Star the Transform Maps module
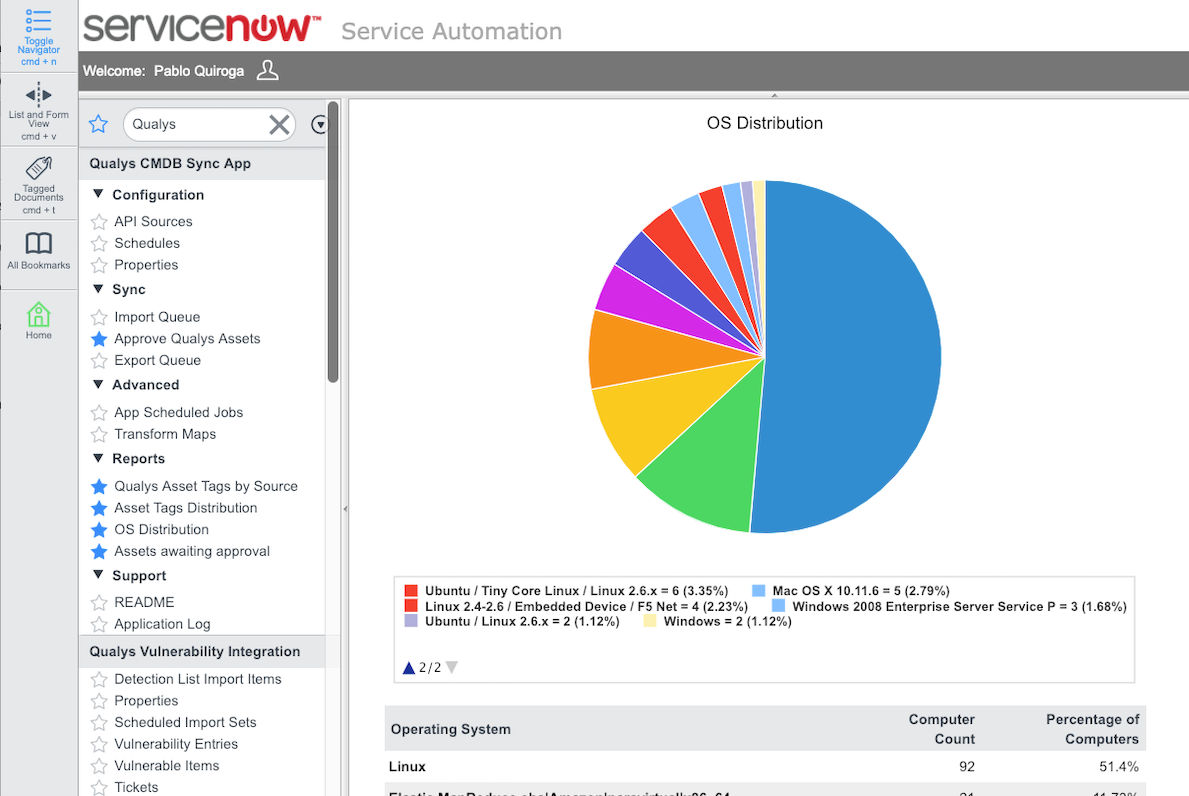 [99, 434]
